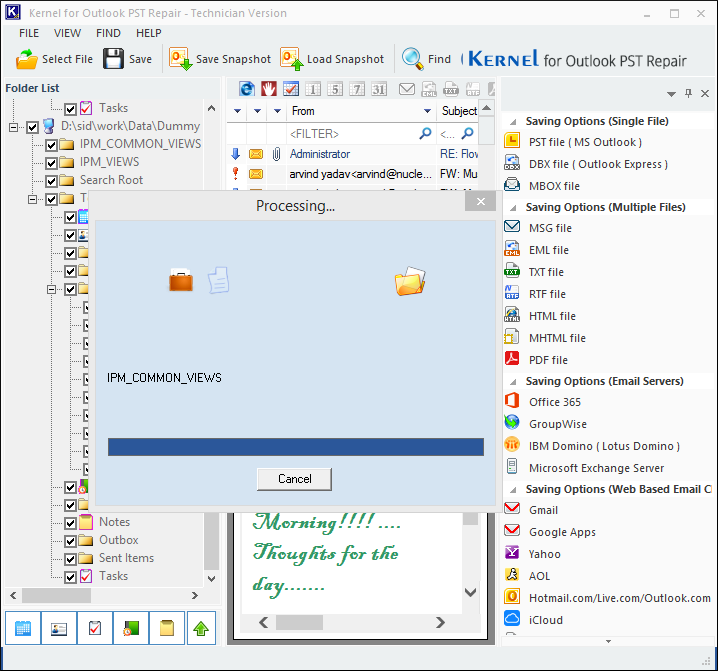The image size is (718, 671).
Task: Uncheck the Notes folder checkbox
Action: 70,523
